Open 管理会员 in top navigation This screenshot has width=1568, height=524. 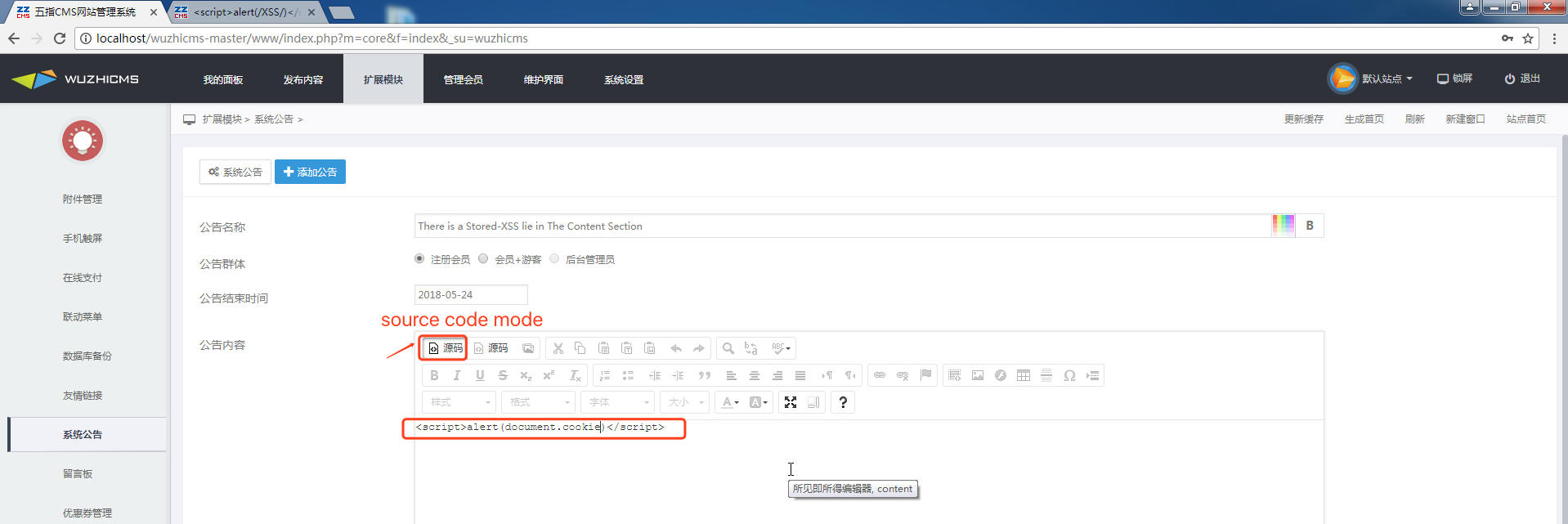(464, 79)
